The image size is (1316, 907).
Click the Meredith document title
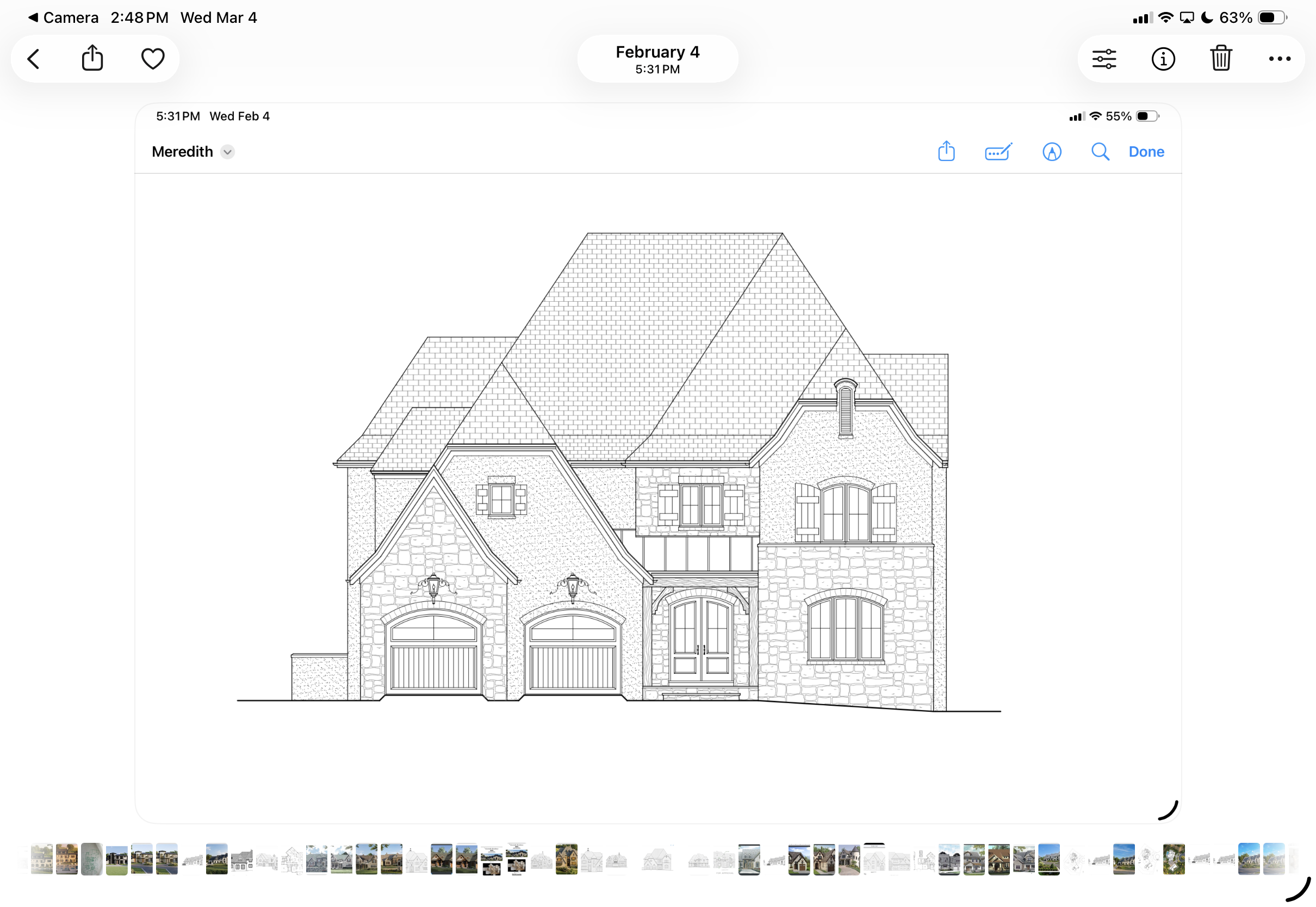pyautogui.click(x=182, y=152)
